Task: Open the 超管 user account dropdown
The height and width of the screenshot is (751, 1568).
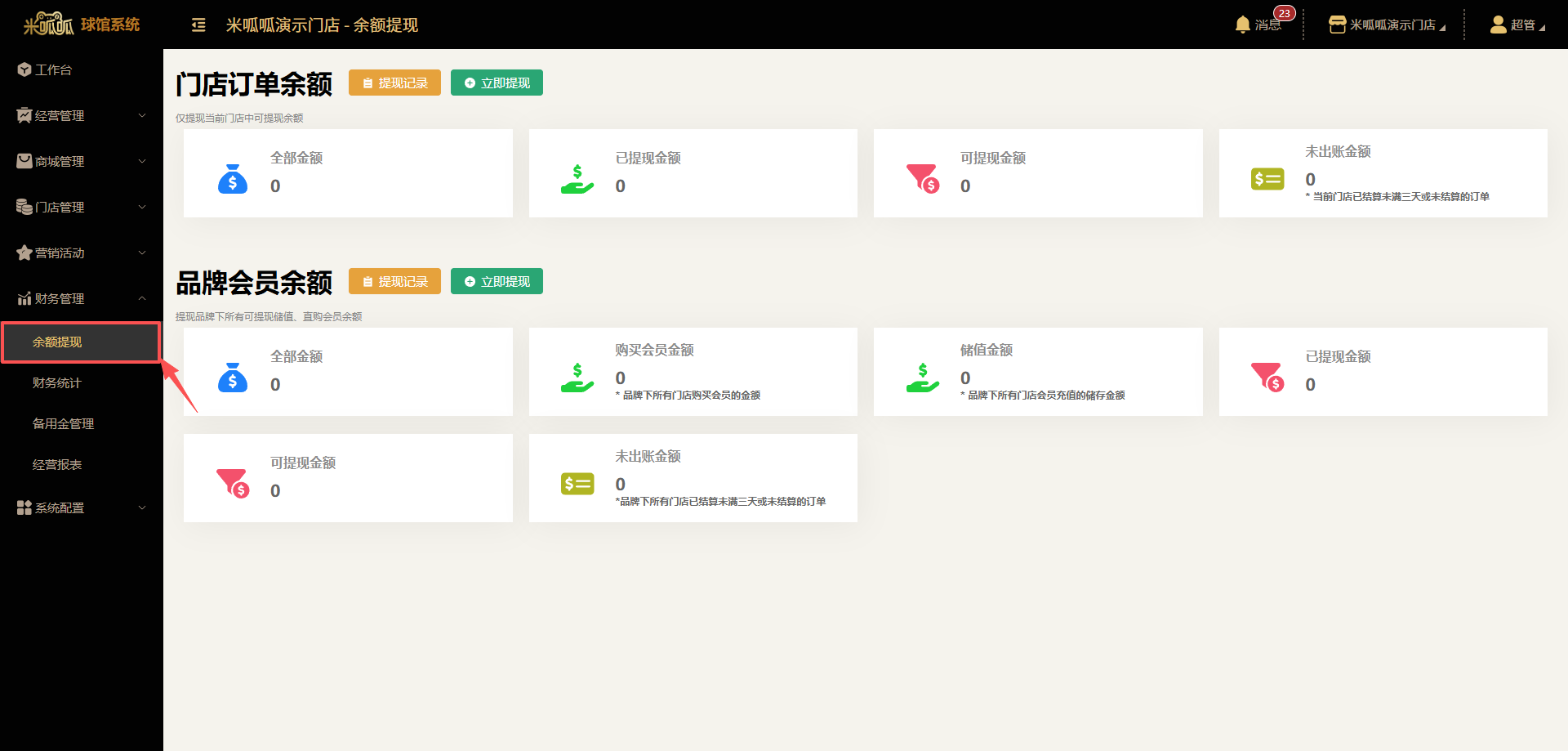Action: click(1517, 25)
